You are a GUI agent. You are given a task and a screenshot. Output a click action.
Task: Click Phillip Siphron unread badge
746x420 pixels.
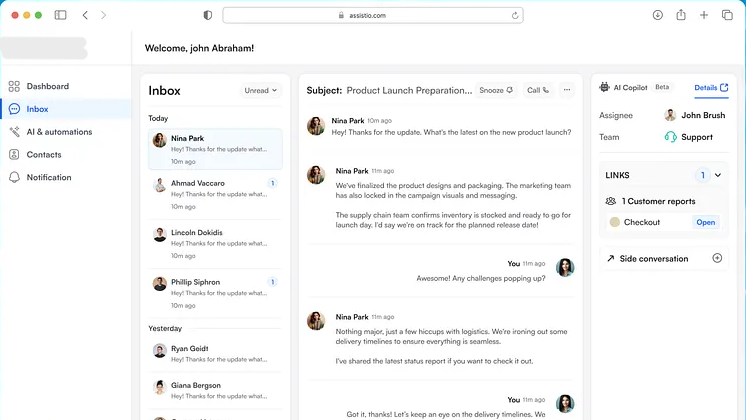[x=273, y=282]
